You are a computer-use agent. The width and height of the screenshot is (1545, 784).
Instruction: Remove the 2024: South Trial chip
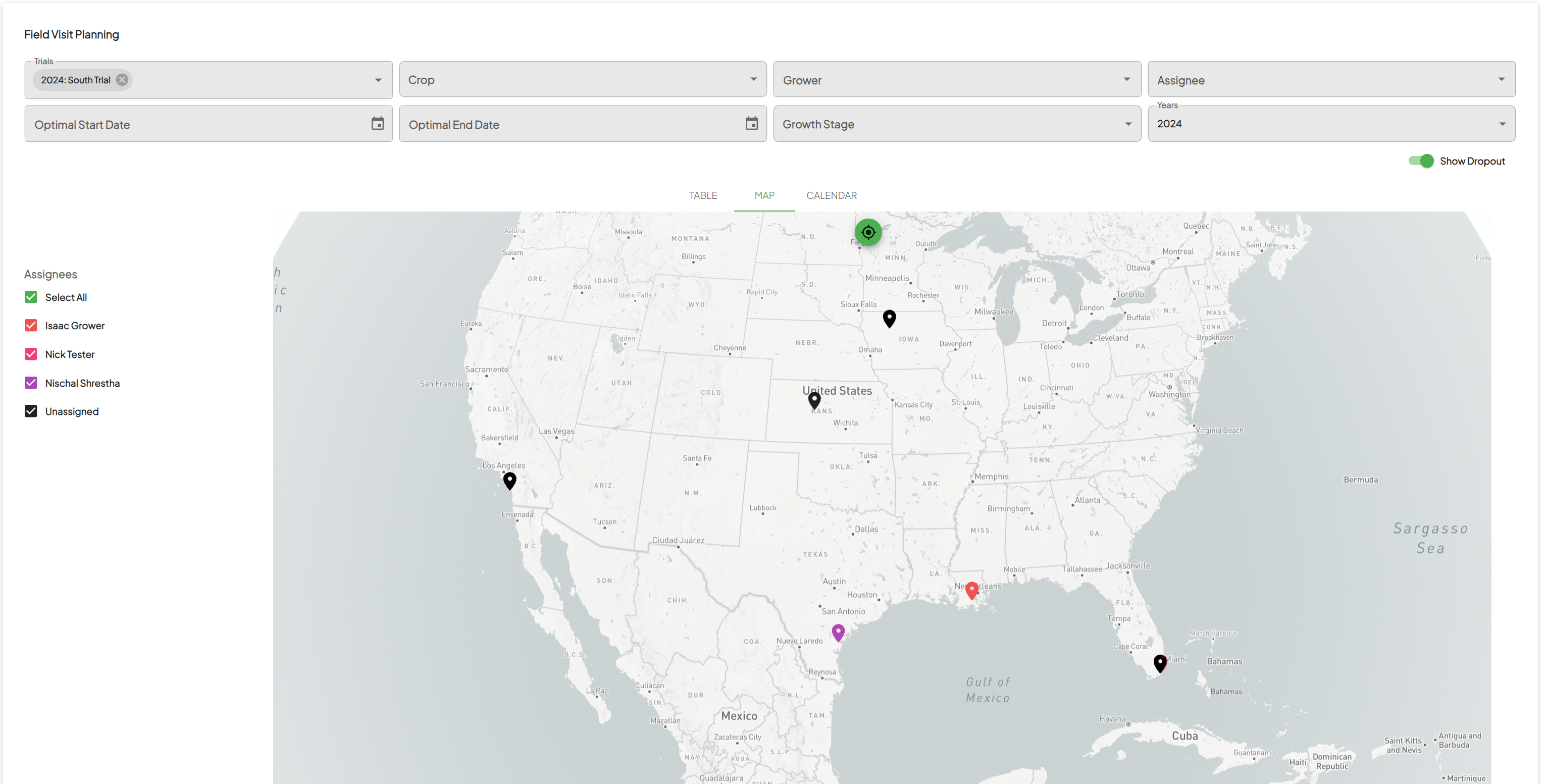coord(122,80)
